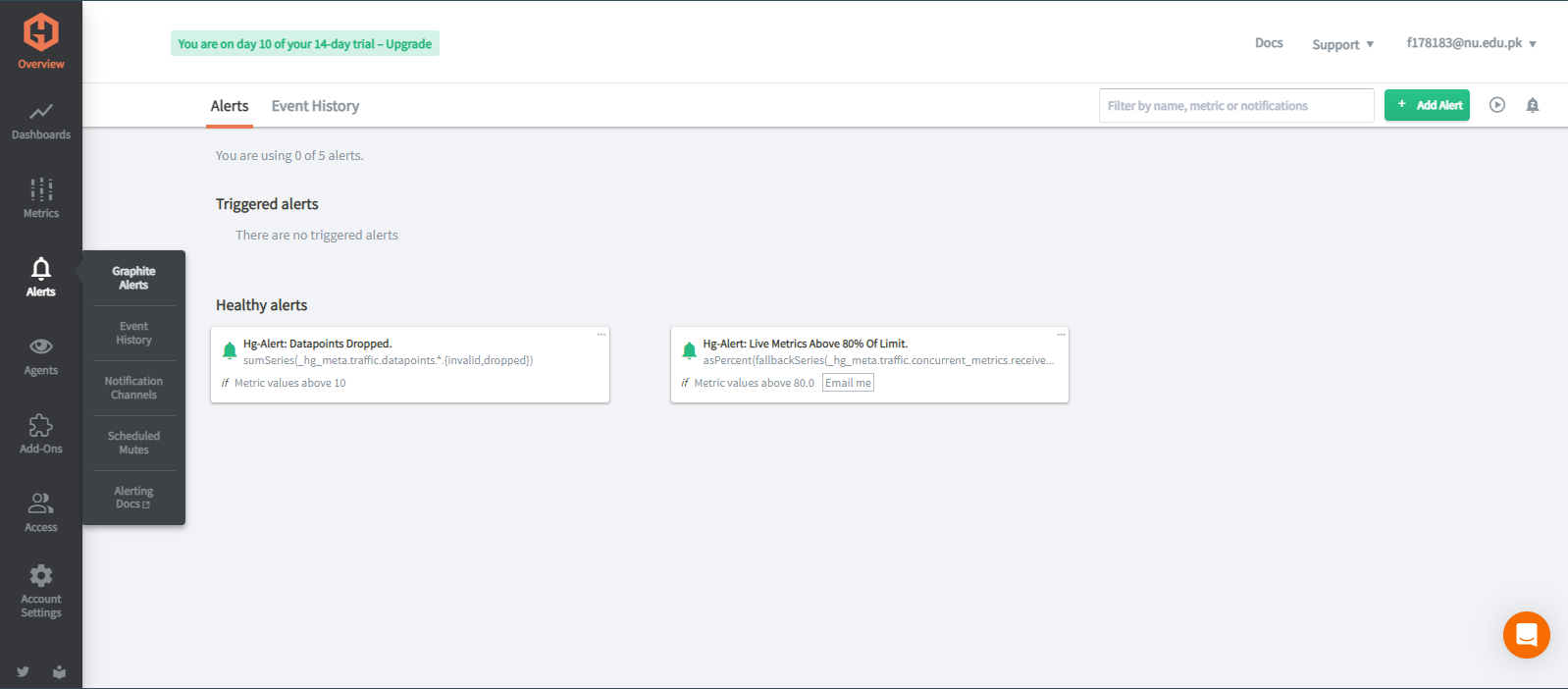Switch to the Event History tab
1568x689 pixels.
315,106
